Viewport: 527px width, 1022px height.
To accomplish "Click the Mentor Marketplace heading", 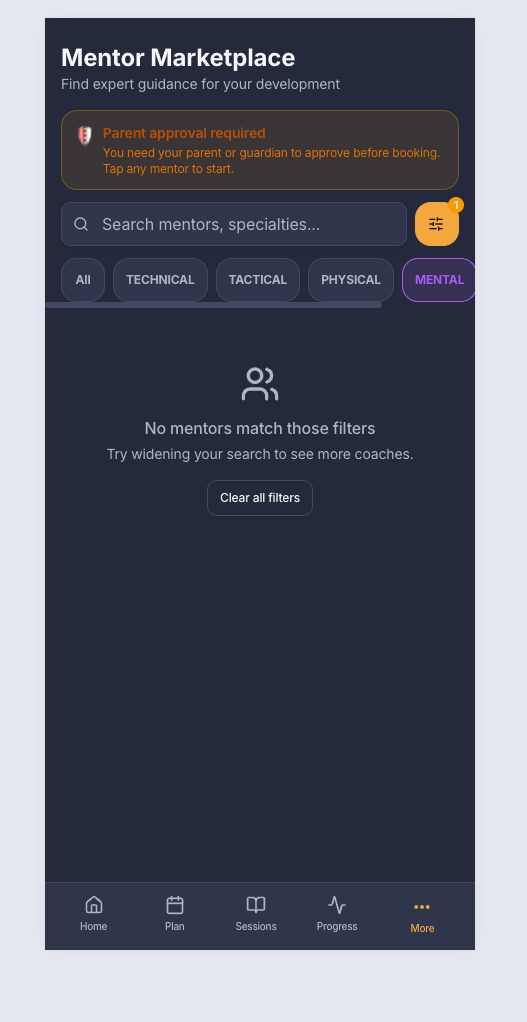I will [178, 58].
